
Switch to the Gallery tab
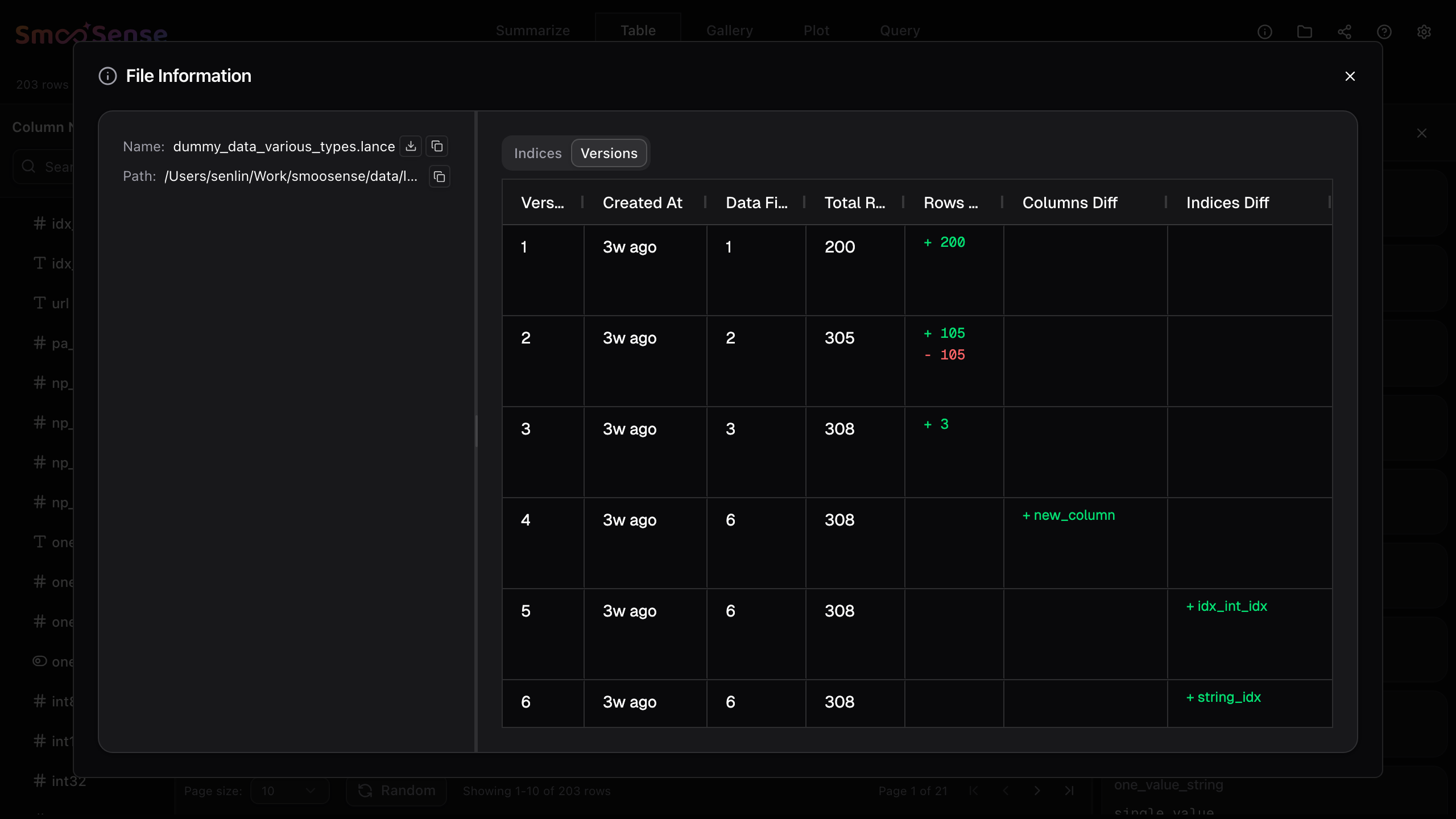729,31
